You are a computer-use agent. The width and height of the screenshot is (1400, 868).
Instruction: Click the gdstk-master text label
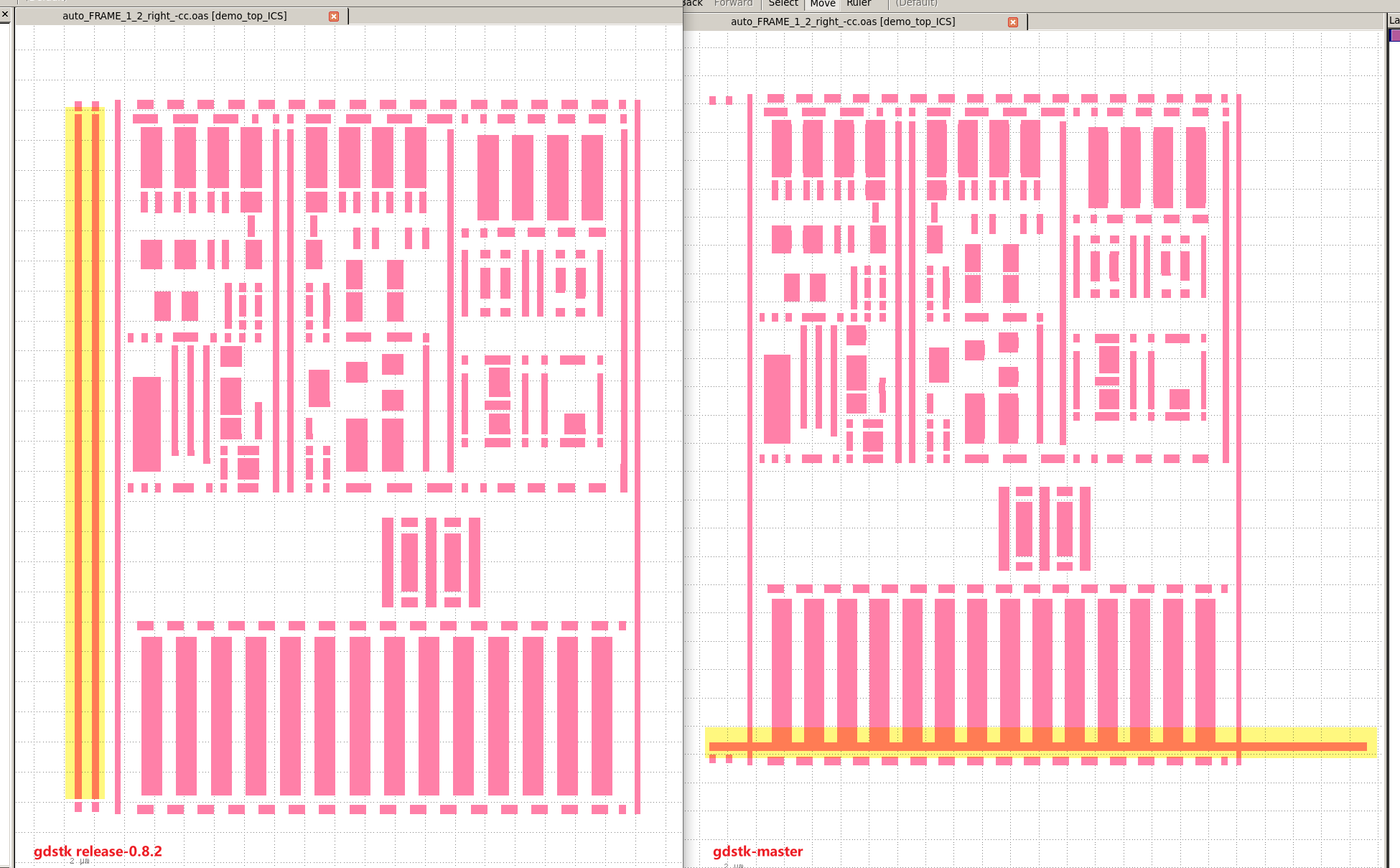757,851
